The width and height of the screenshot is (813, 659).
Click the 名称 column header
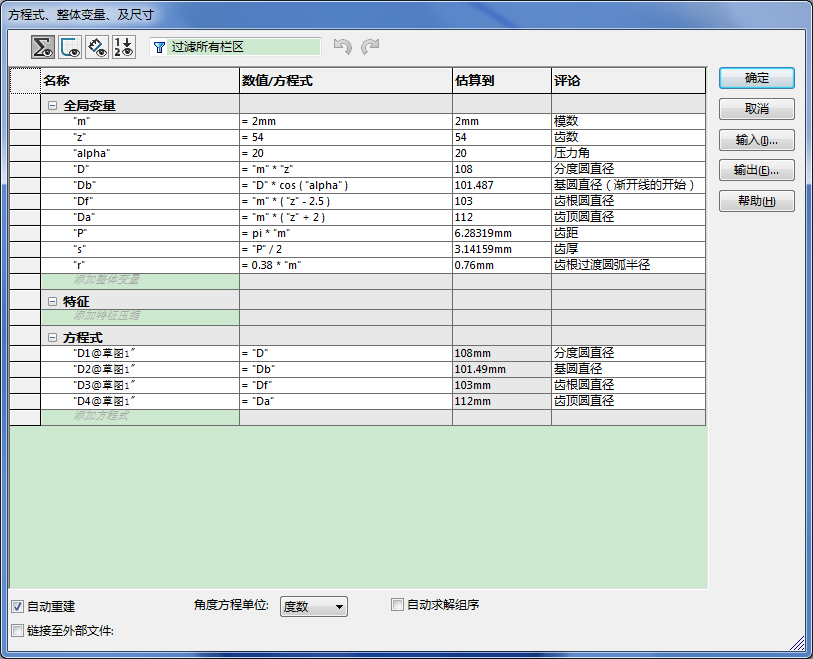coord(139,81)
